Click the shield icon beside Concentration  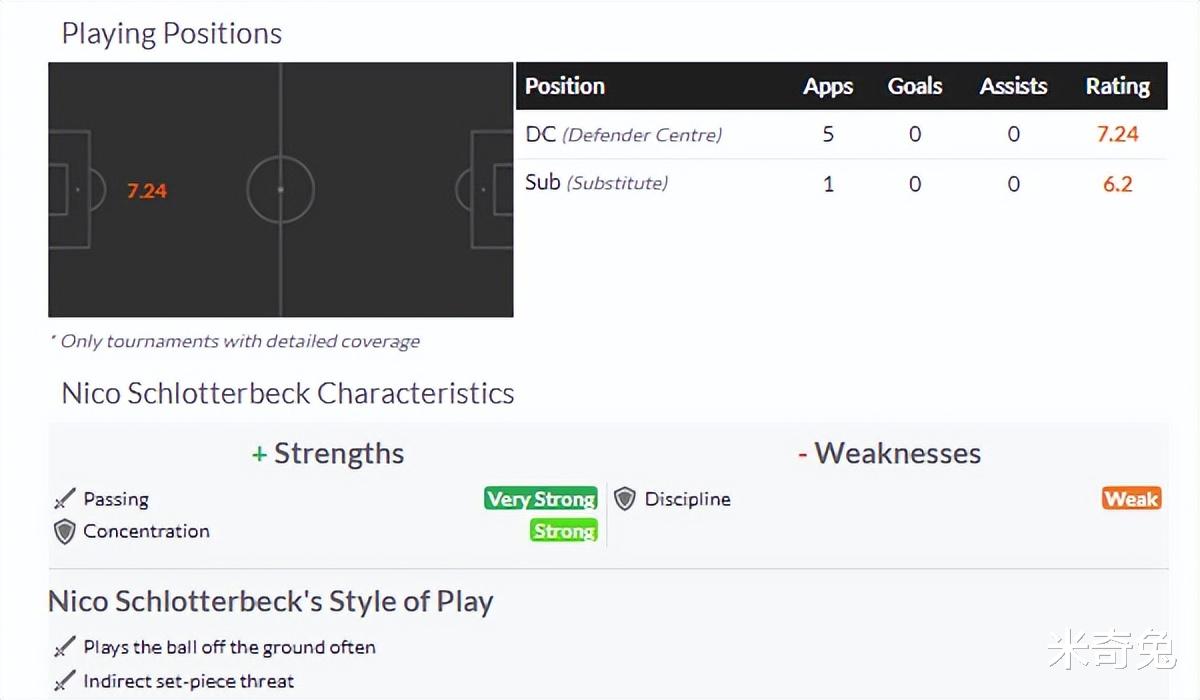pyautogui.click(x=65, y=532)
